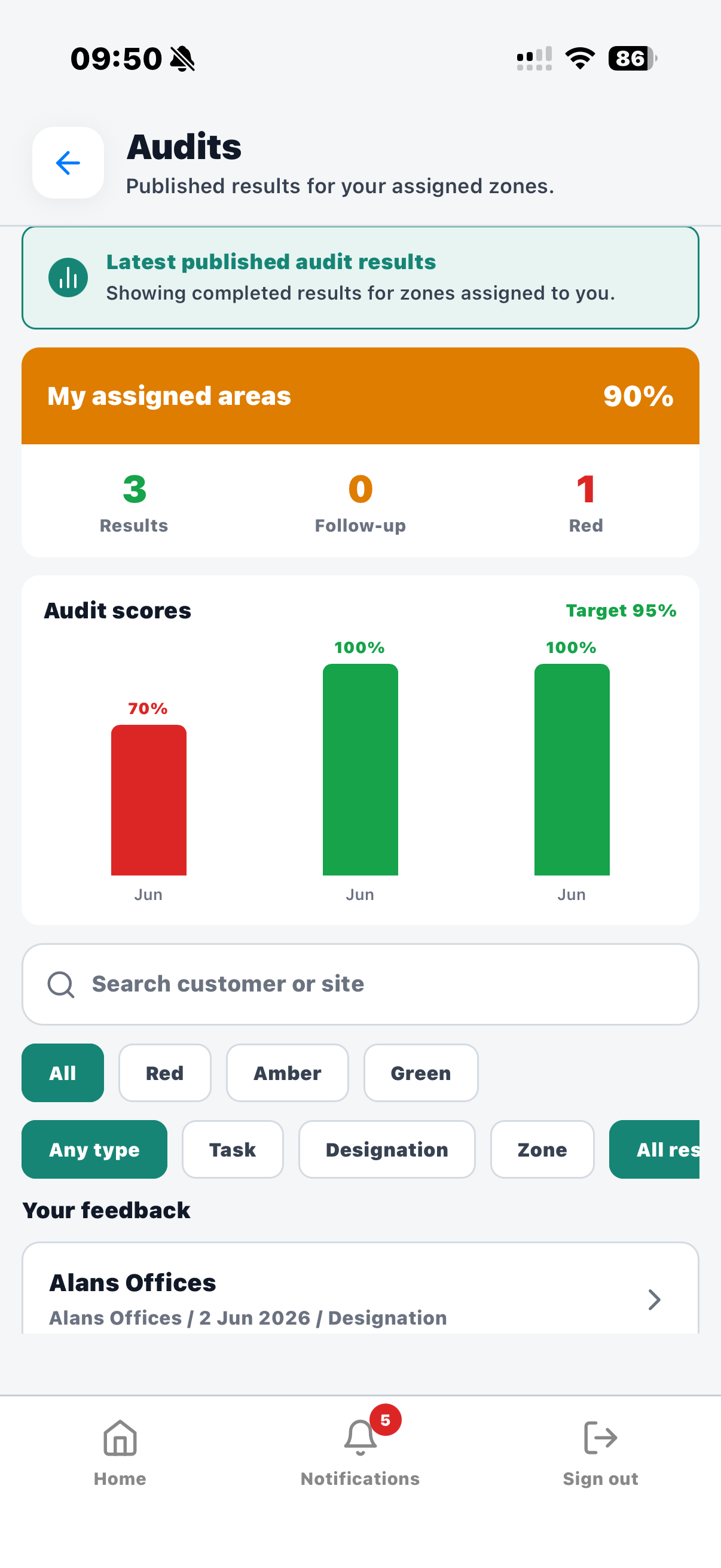Tap the Audits page title
The image size is (721, 1568).
[184, 147]
